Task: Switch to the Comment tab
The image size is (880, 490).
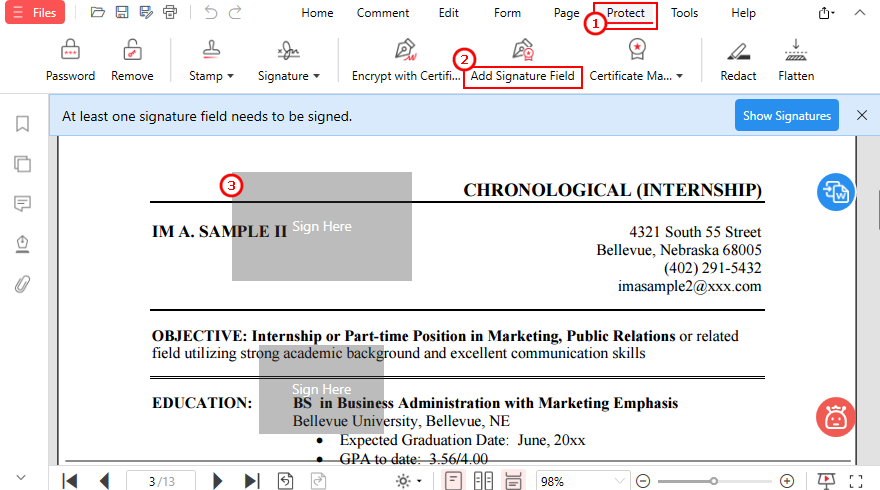Action: 383,13
